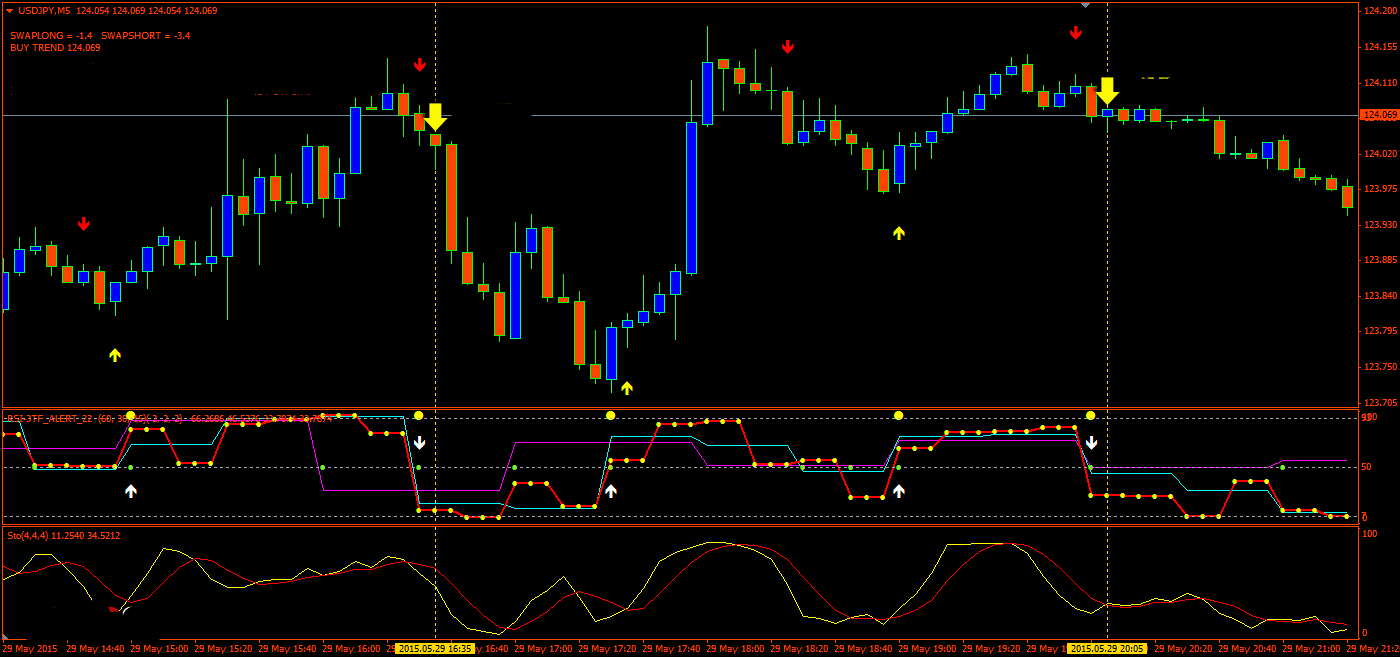Click the current price label 124.069 on axis
The image size is (1400, 657).
tap(1379, 115)
